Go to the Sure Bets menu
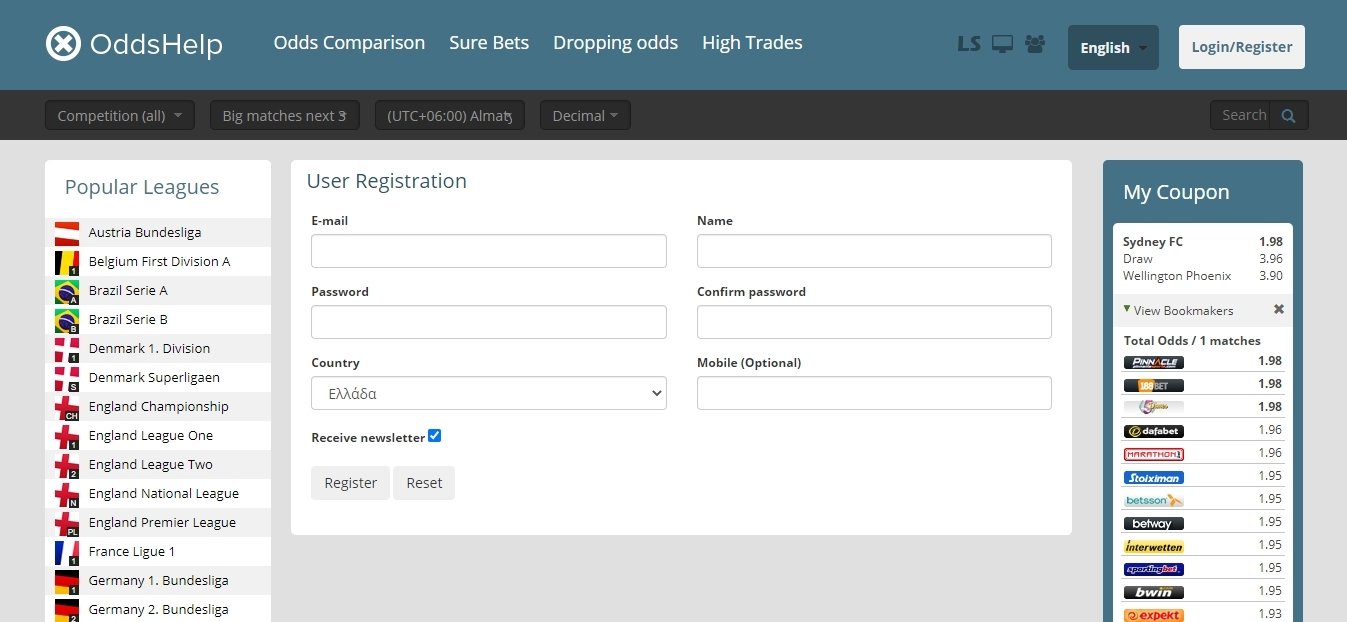Viewport: 1347px width, 622px height. [x=489, y=43]
